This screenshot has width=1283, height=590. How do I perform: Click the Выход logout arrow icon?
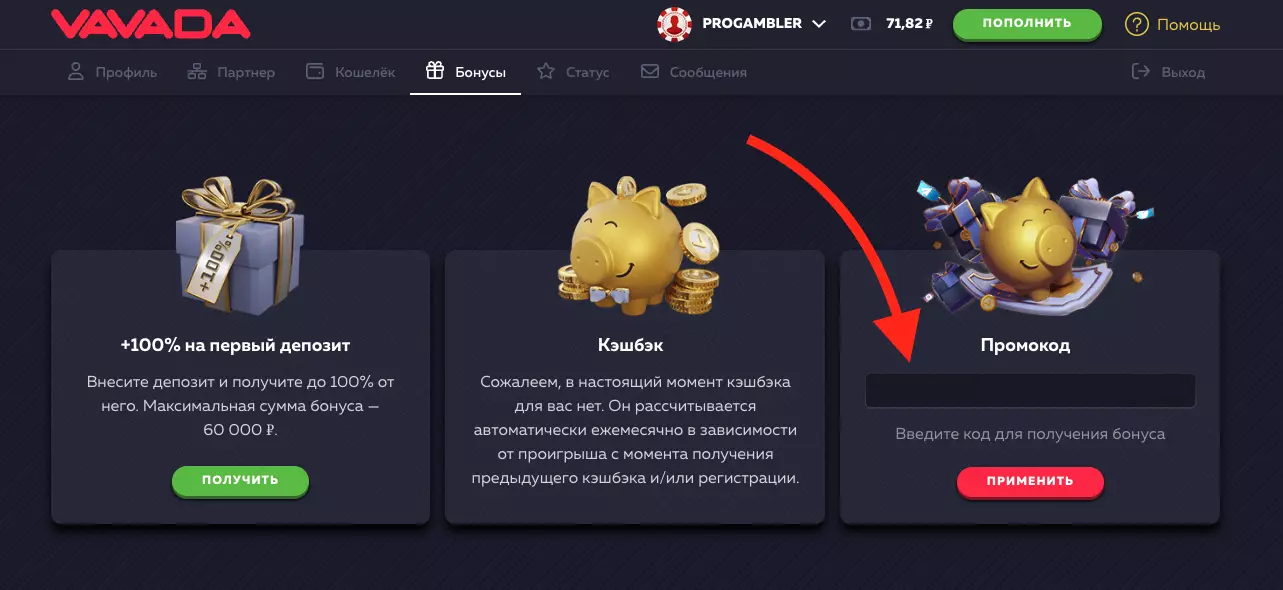[1141, 72]
